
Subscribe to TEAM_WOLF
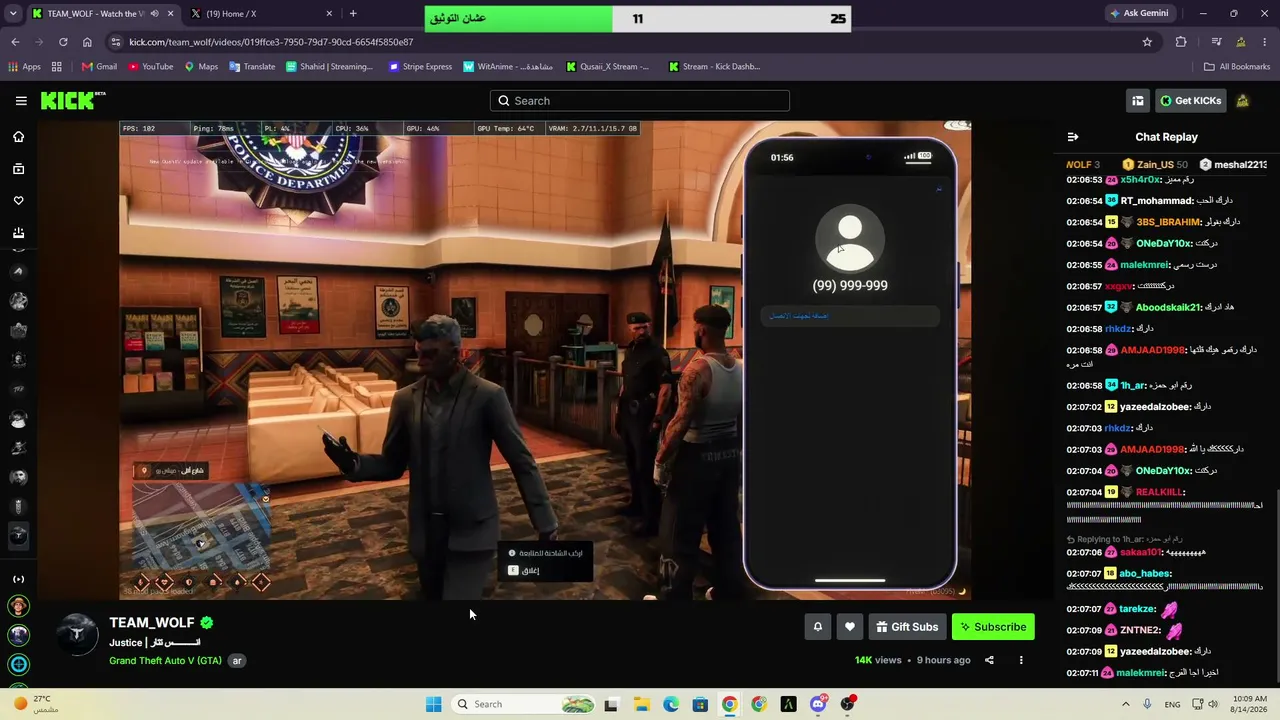(x=993, y=627)
